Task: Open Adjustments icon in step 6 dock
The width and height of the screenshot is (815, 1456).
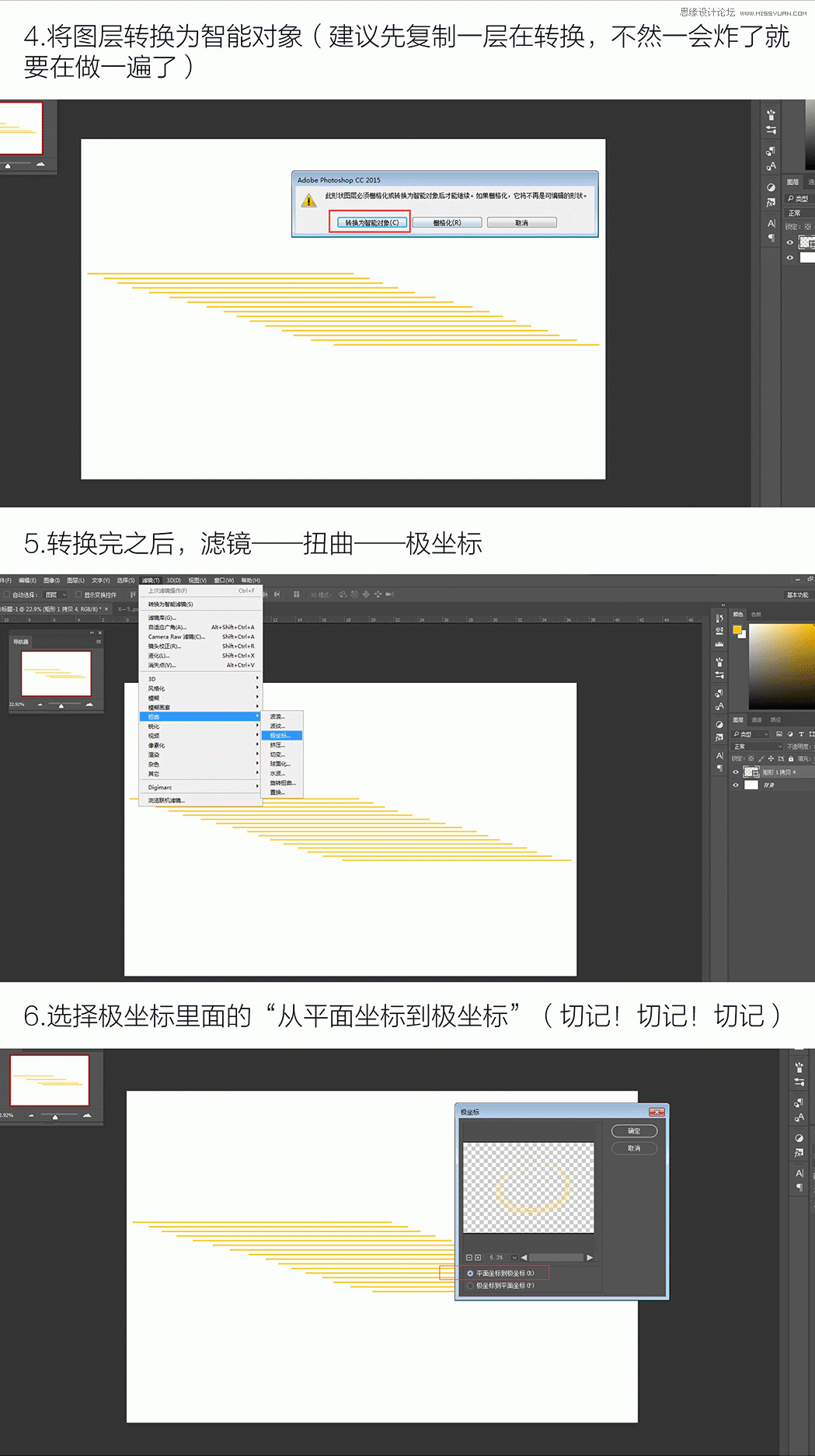Action: pos(799,1137)
